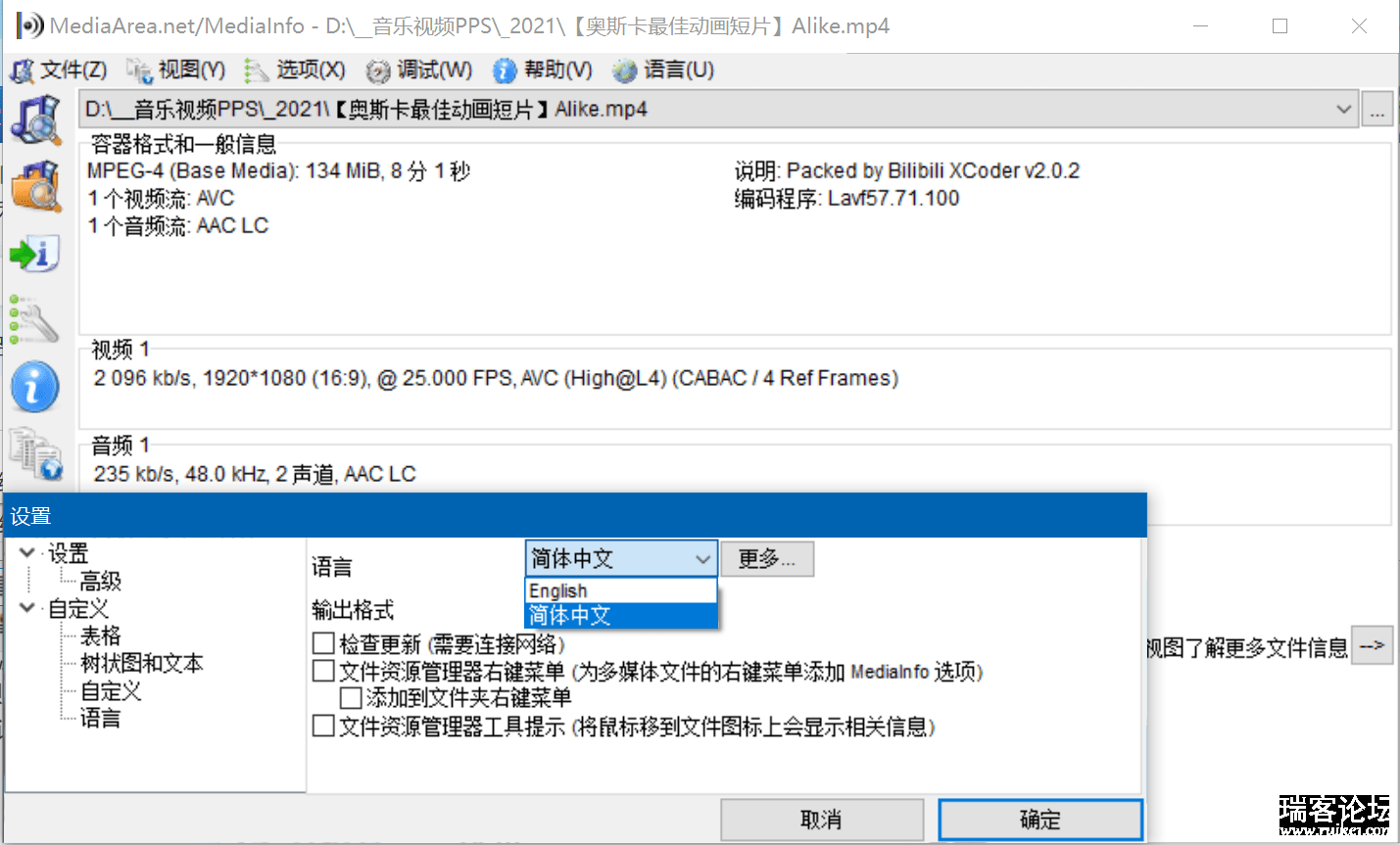
Task: Select 树状图和文本 in the settings tree
Action: (x=141, y=663)
